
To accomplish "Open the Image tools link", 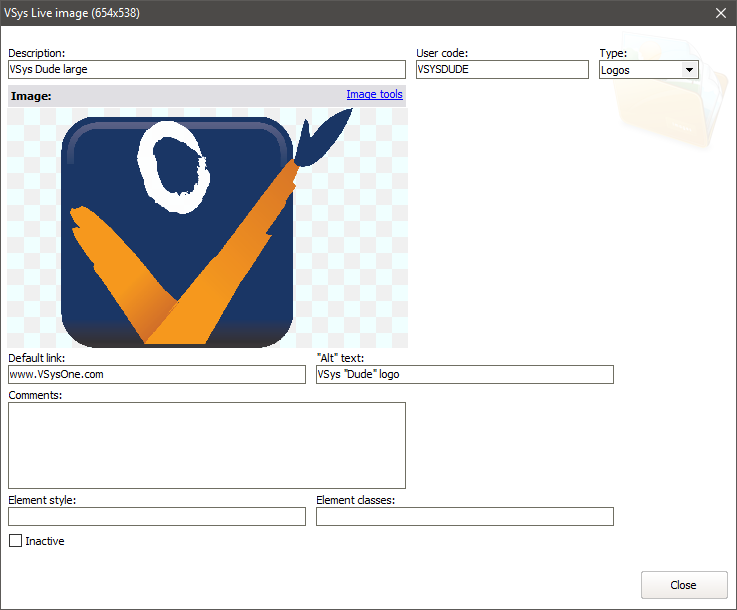I will point(374,95).
